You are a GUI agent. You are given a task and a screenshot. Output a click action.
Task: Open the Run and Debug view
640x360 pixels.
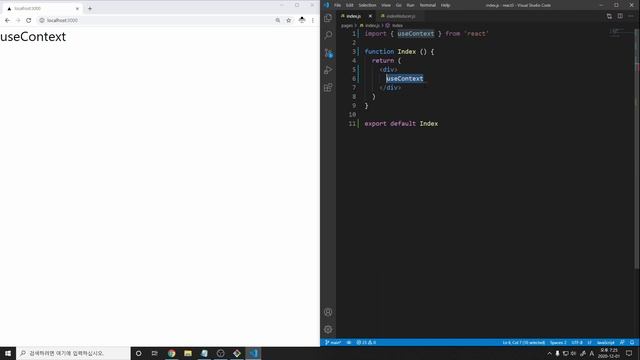tap(328, 70)
